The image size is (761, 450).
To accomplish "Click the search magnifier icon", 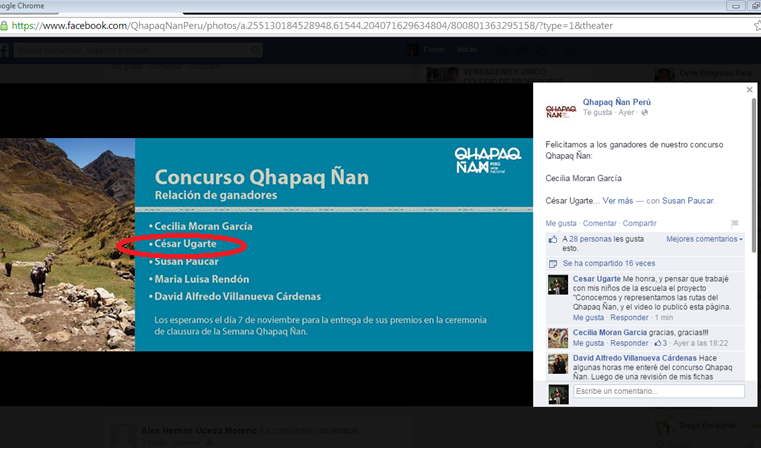I will pos(255,50).
